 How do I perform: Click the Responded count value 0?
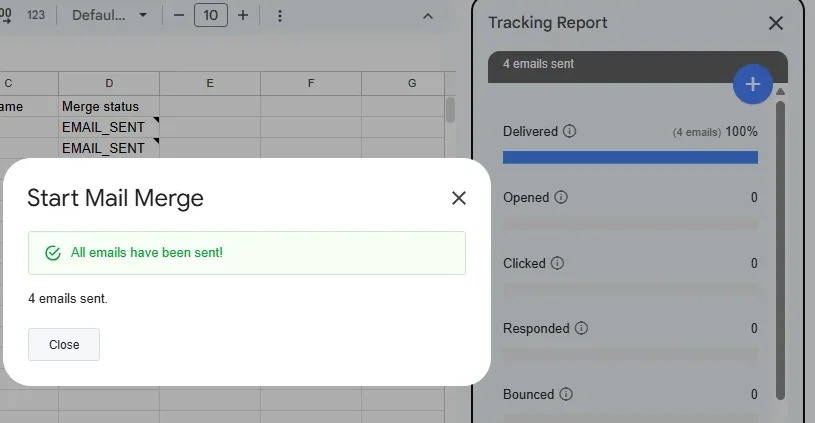click(x=754, y=328)
